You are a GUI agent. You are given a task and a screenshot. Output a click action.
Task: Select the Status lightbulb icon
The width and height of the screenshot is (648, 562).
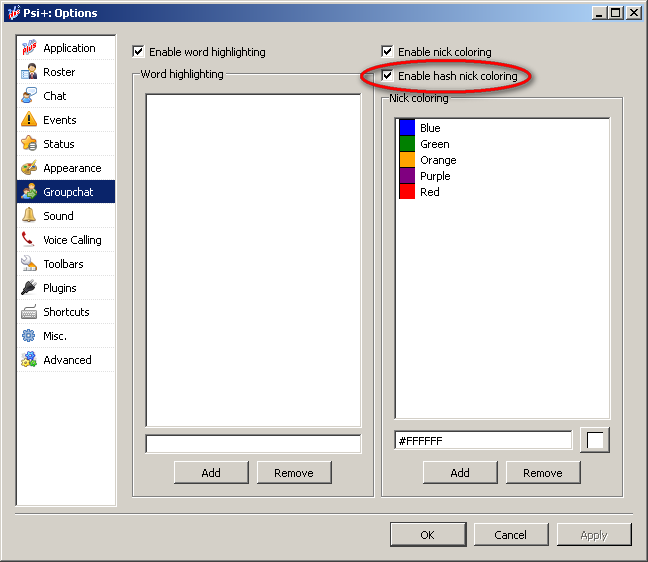29,144
